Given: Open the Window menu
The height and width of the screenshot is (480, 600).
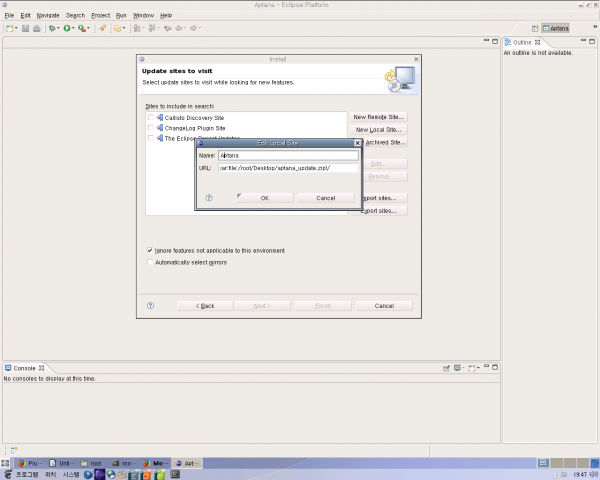Looking at the screenshot, I should [x=143, y=15].
